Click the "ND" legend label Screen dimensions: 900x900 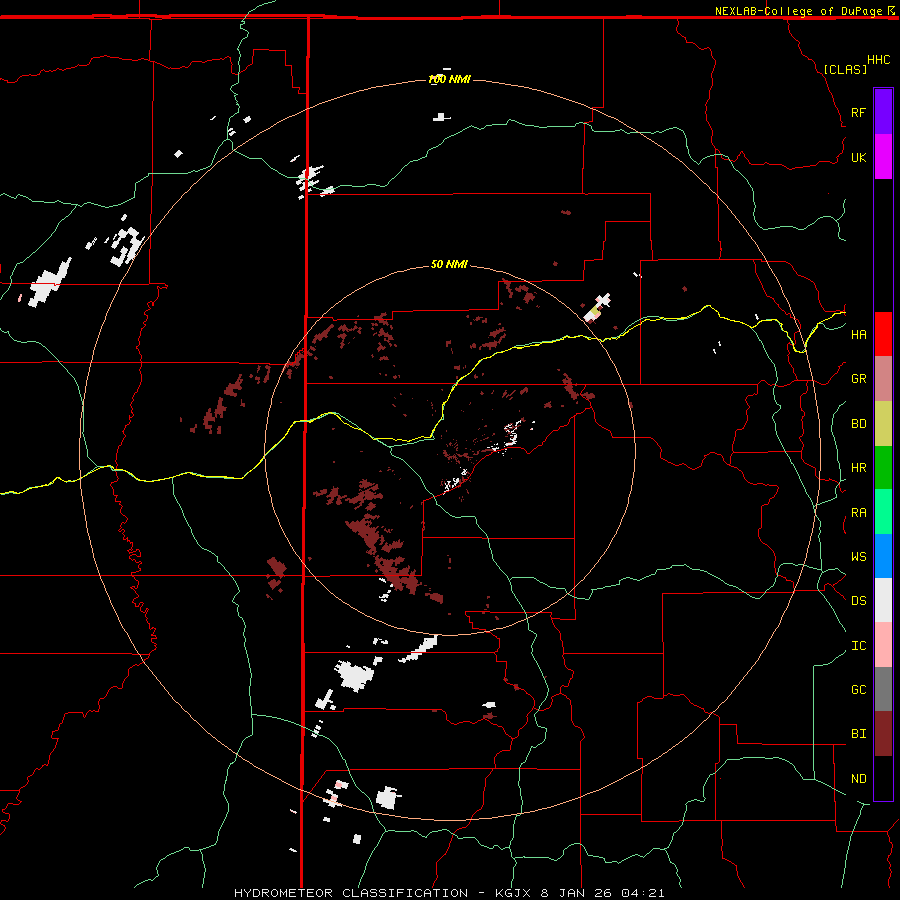(x=858, y=778)
